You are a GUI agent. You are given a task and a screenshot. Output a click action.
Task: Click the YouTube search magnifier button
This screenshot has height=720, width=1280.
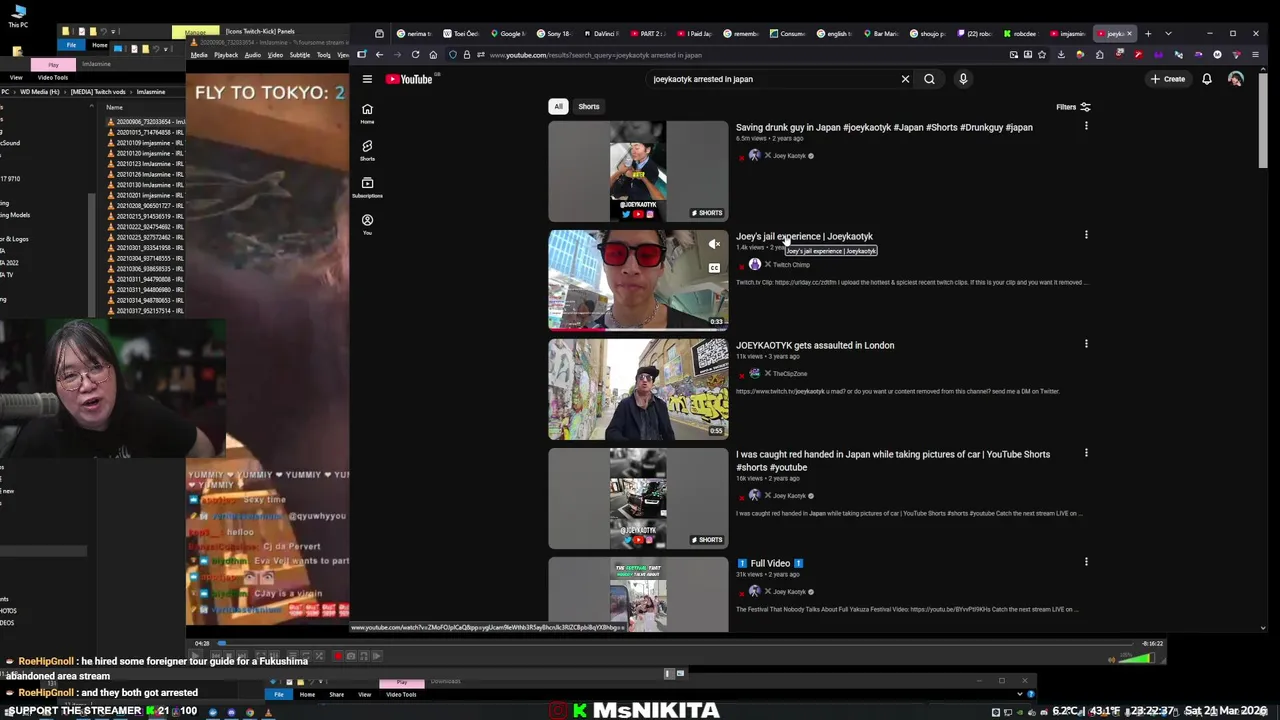tap(929, 79)
